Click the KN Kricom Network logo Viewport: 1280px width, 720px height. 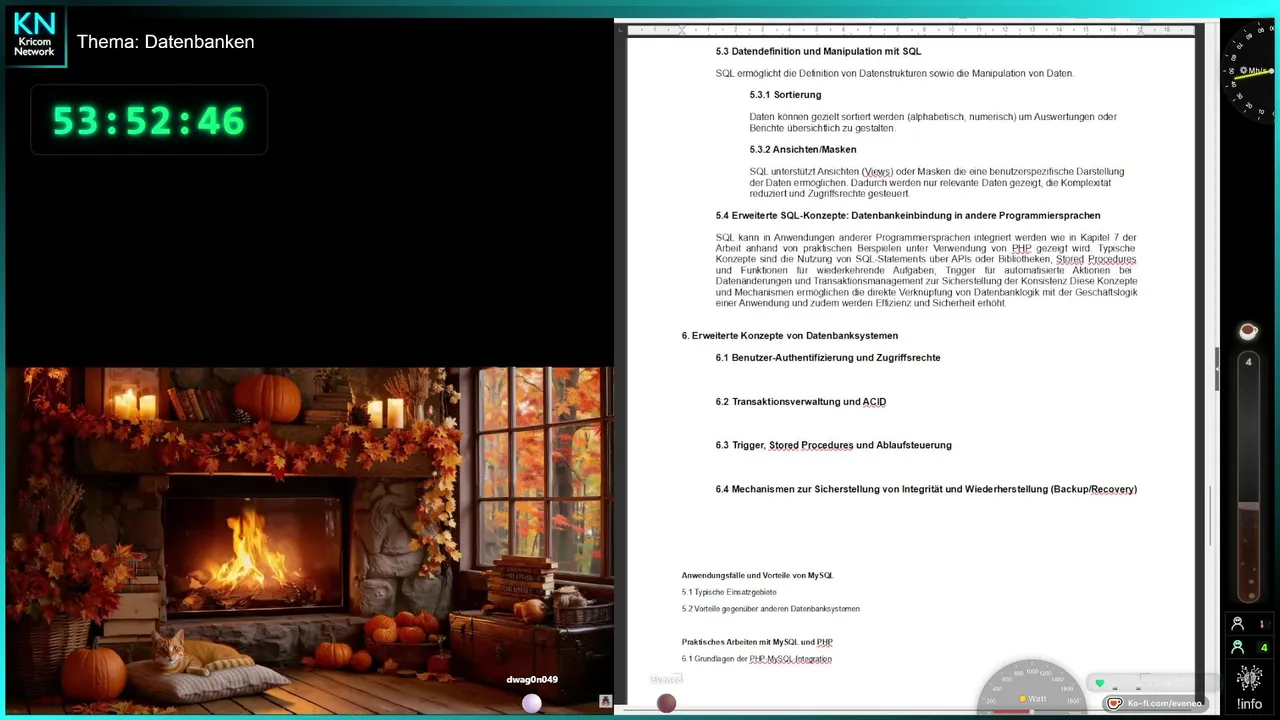click(x=35, y=36)
